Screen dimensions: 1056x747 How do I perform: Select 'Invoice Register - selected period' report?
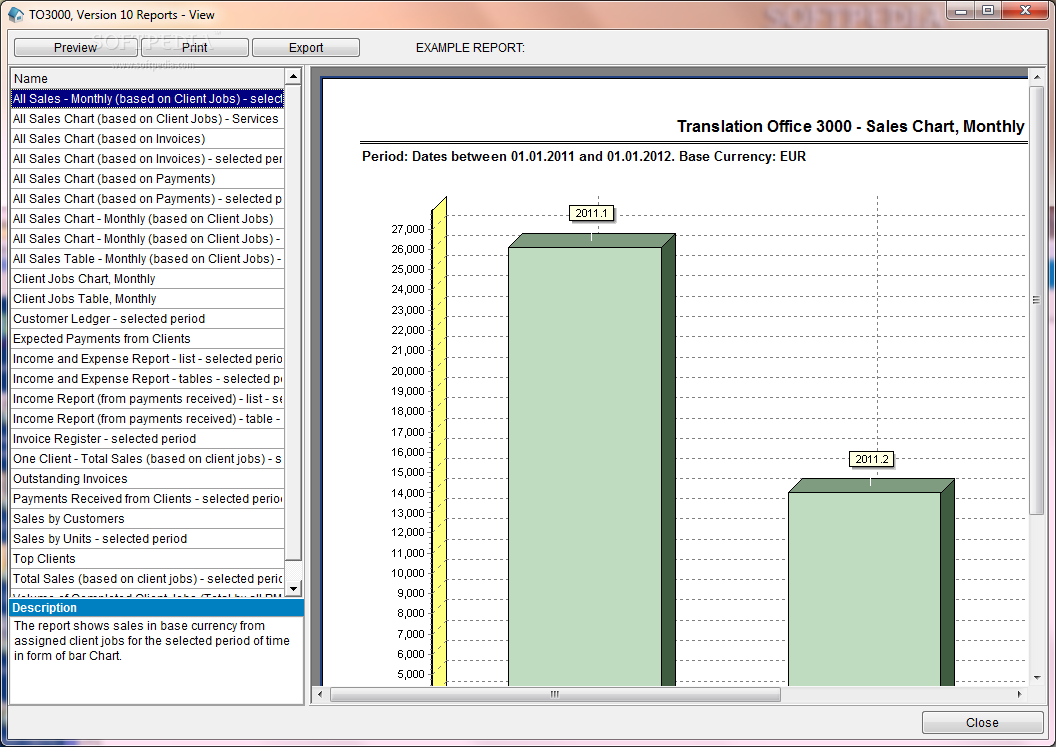pos(147,439)
